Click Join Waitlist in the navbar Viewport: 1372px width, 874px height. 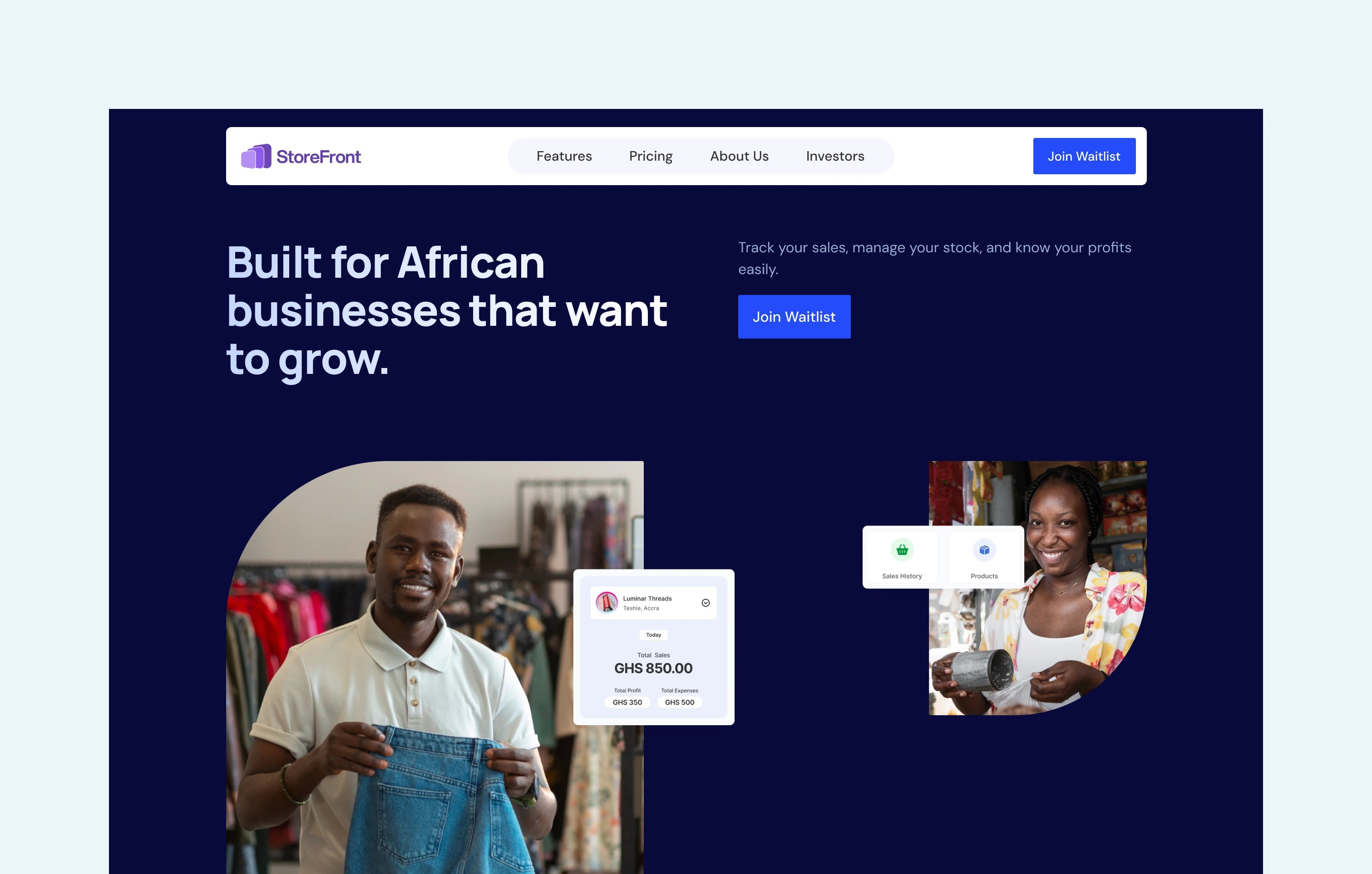point(1084,156)
